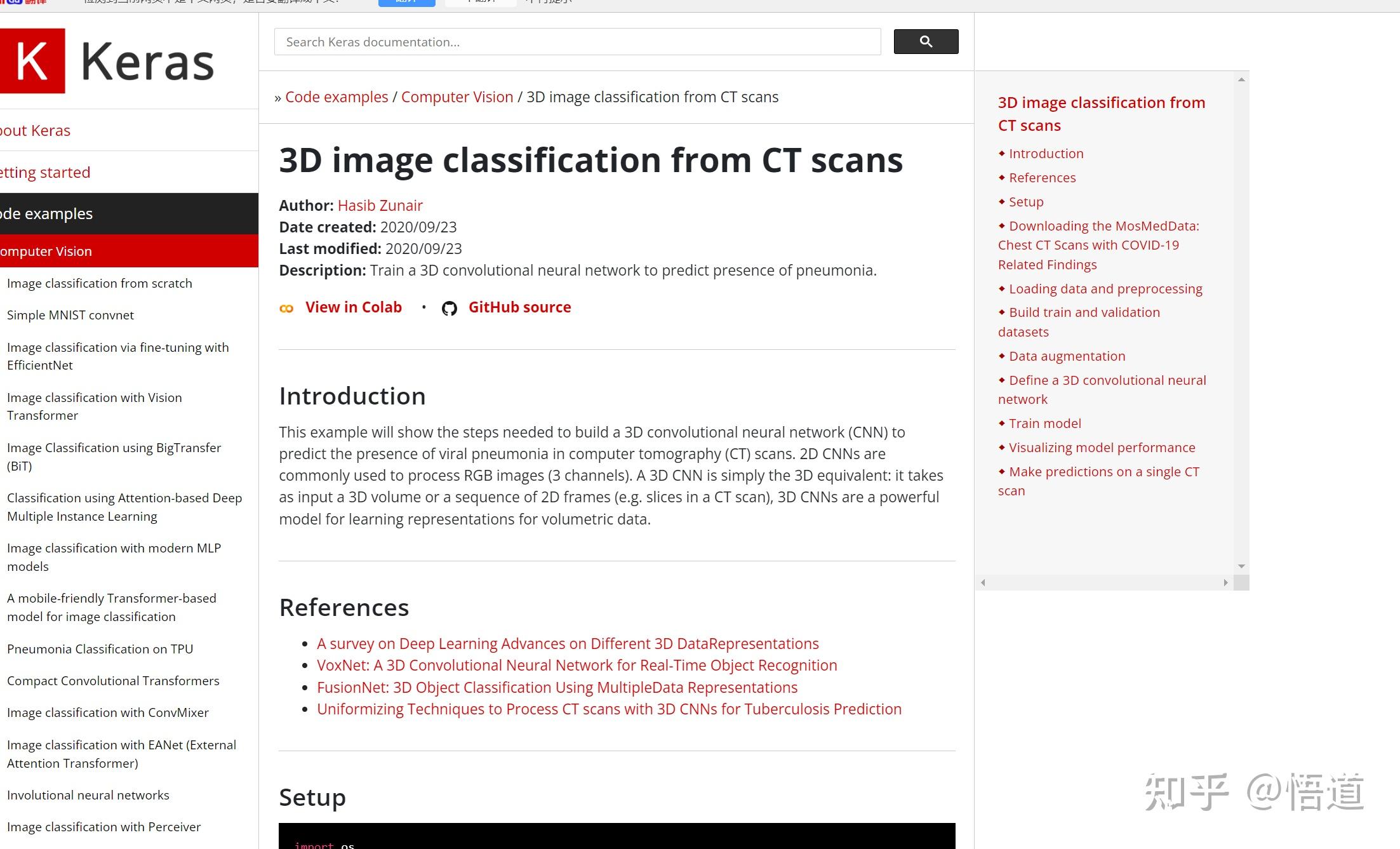
Task: Open the Code examples sidebar section
Action: pos(46,214)
